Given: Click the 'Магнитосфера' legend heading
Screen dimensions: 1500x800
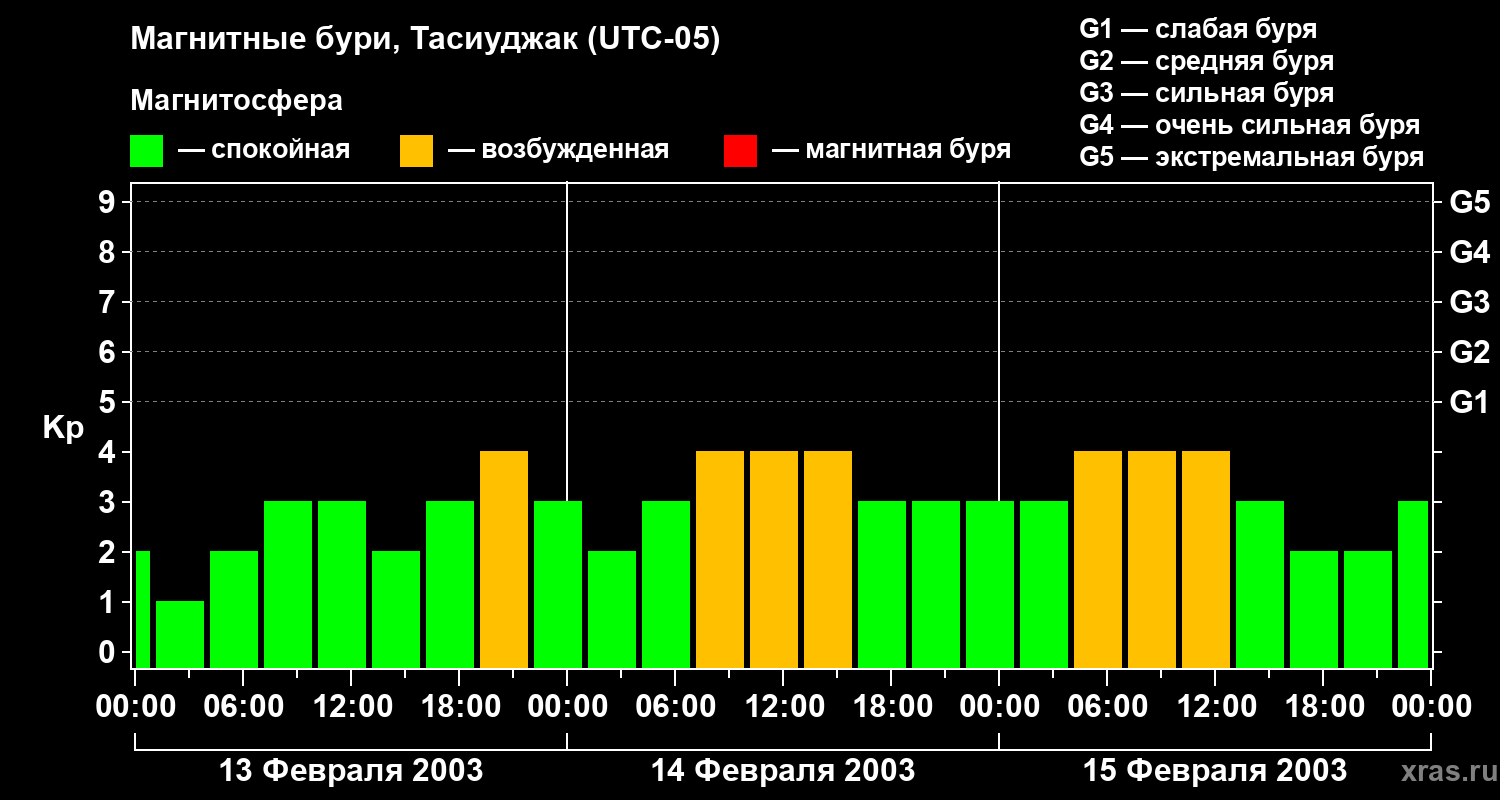Looking at the screenshot, I should tap(236, 101).
